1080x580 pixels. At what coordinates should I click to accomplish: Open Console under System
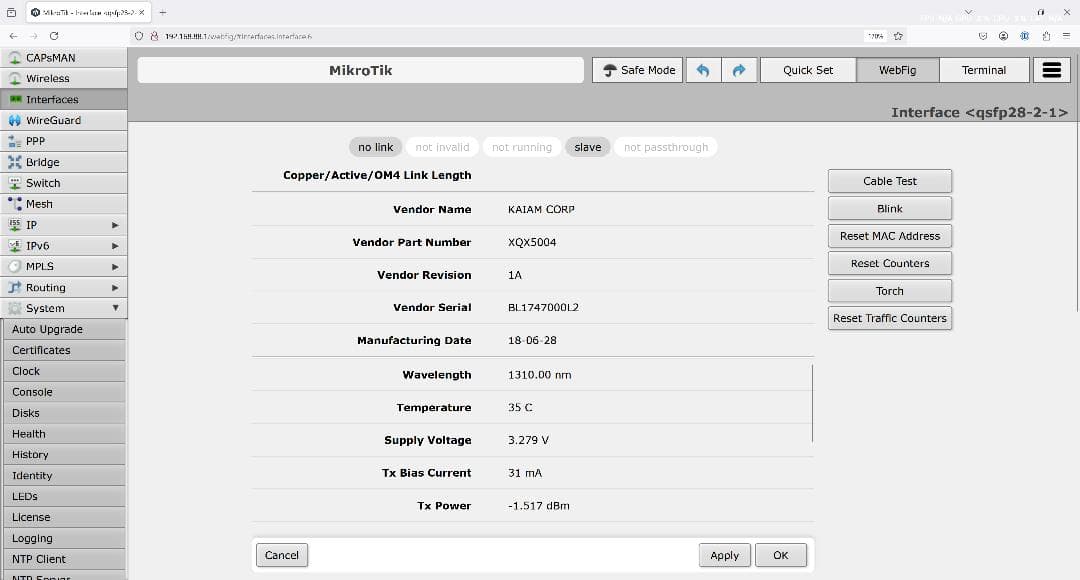64,392
